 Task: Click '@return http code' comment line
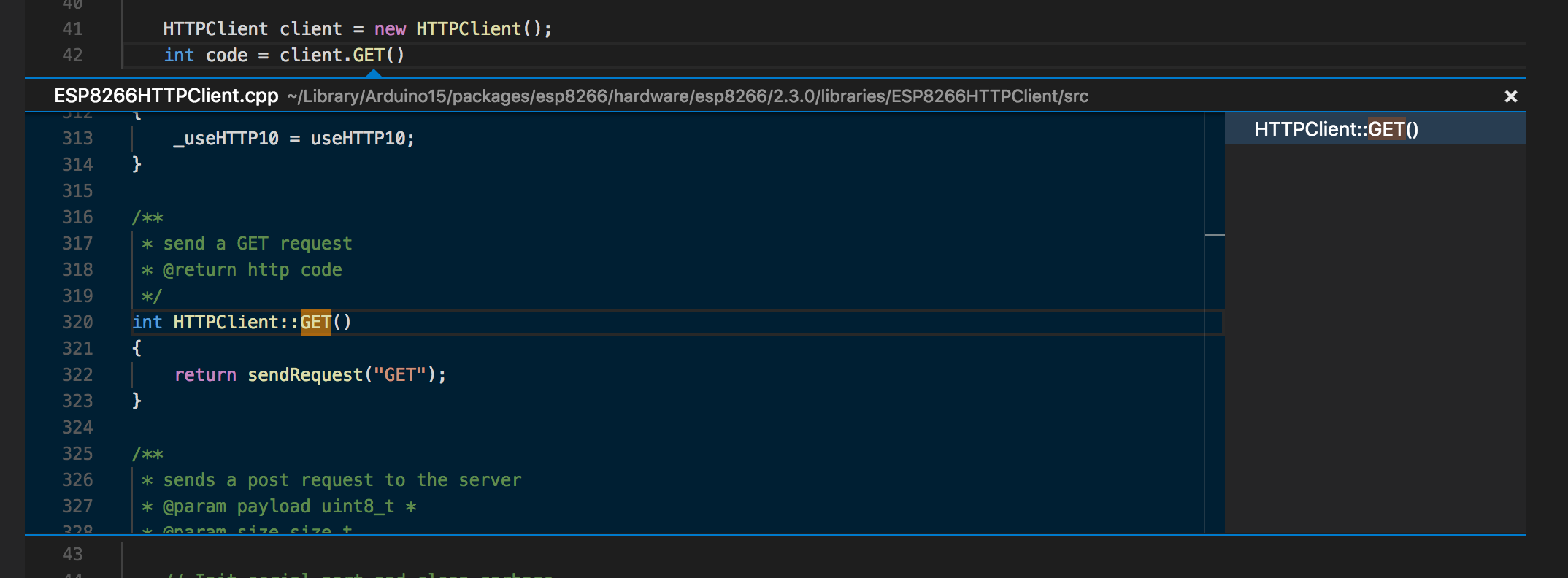pyautogui.click(x=252, y=270)
